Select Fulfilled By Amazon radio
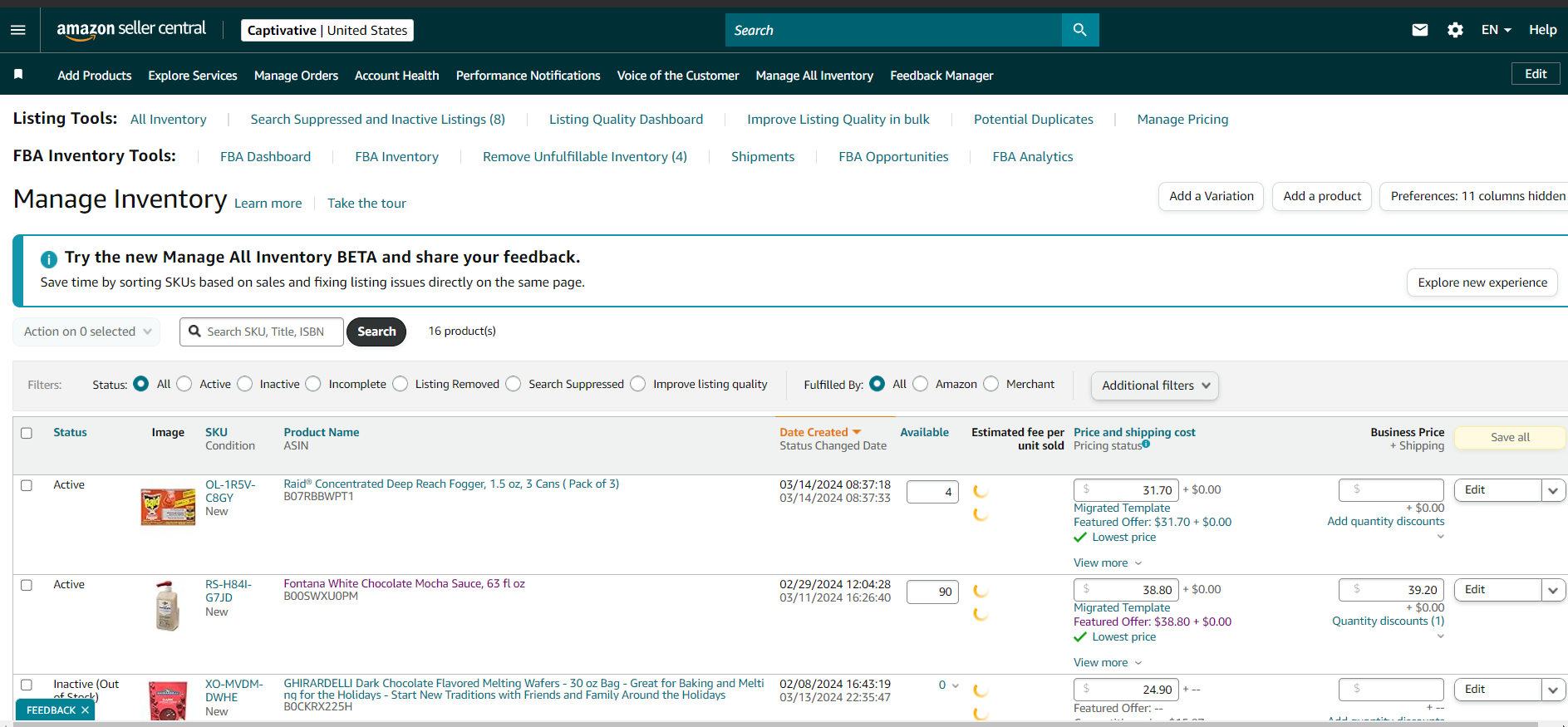 921,384
